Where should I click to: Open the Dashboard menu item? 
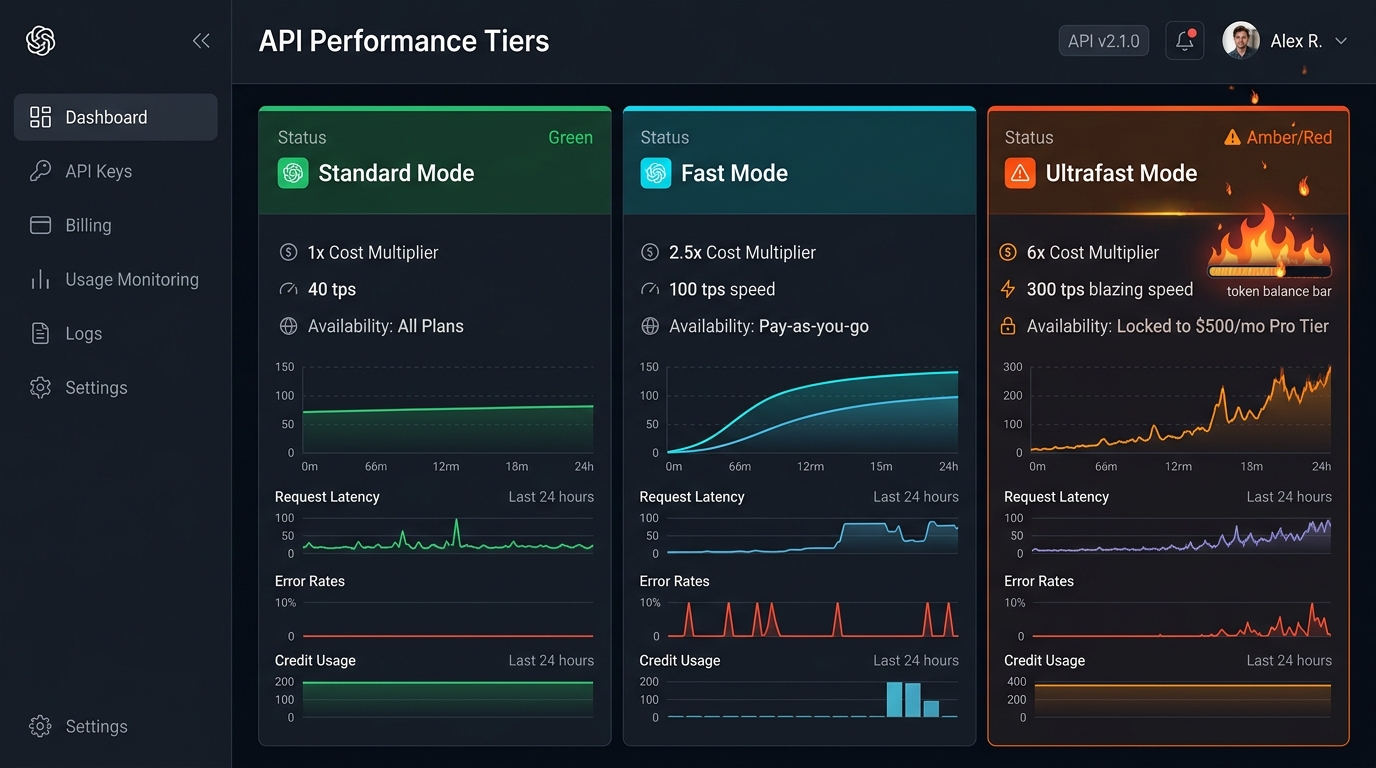[115, 117]
